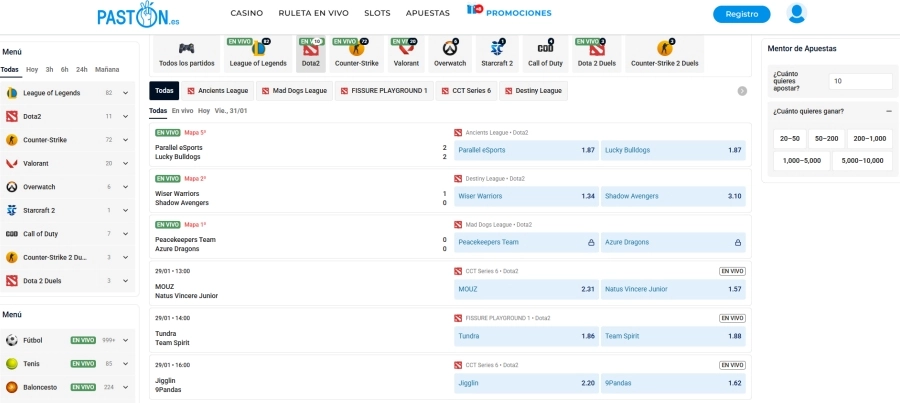Open the user profile avatar icon

point(797,13)
